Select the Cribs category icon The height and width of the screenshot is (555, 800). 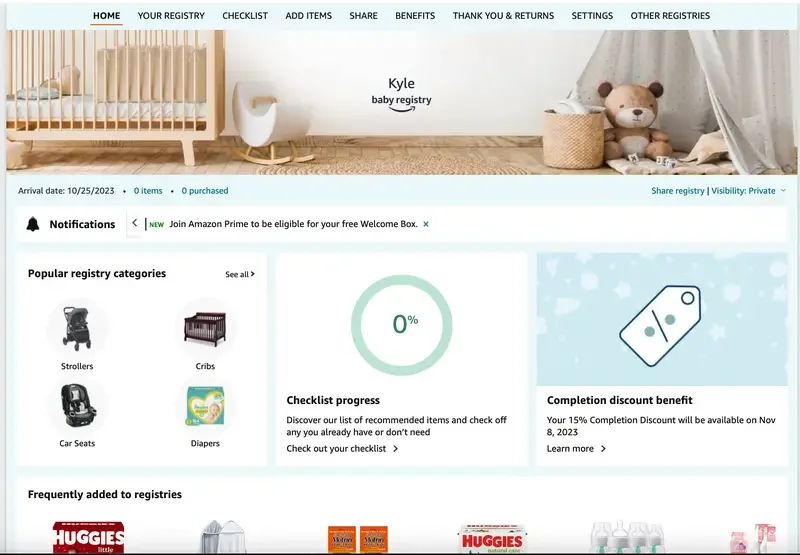pyautogui.click(x=205, y=329)
